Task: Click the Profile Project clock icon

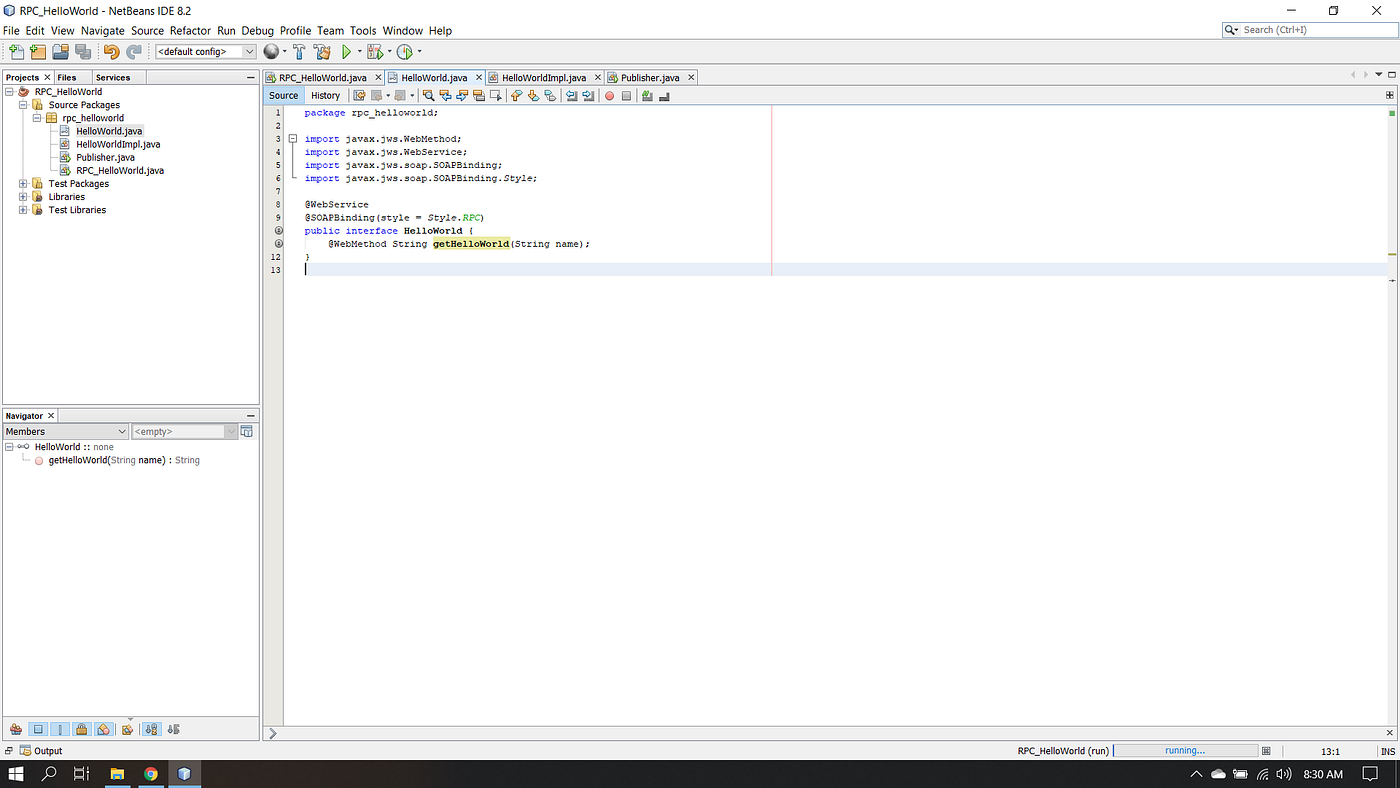Action: (405, 52)
